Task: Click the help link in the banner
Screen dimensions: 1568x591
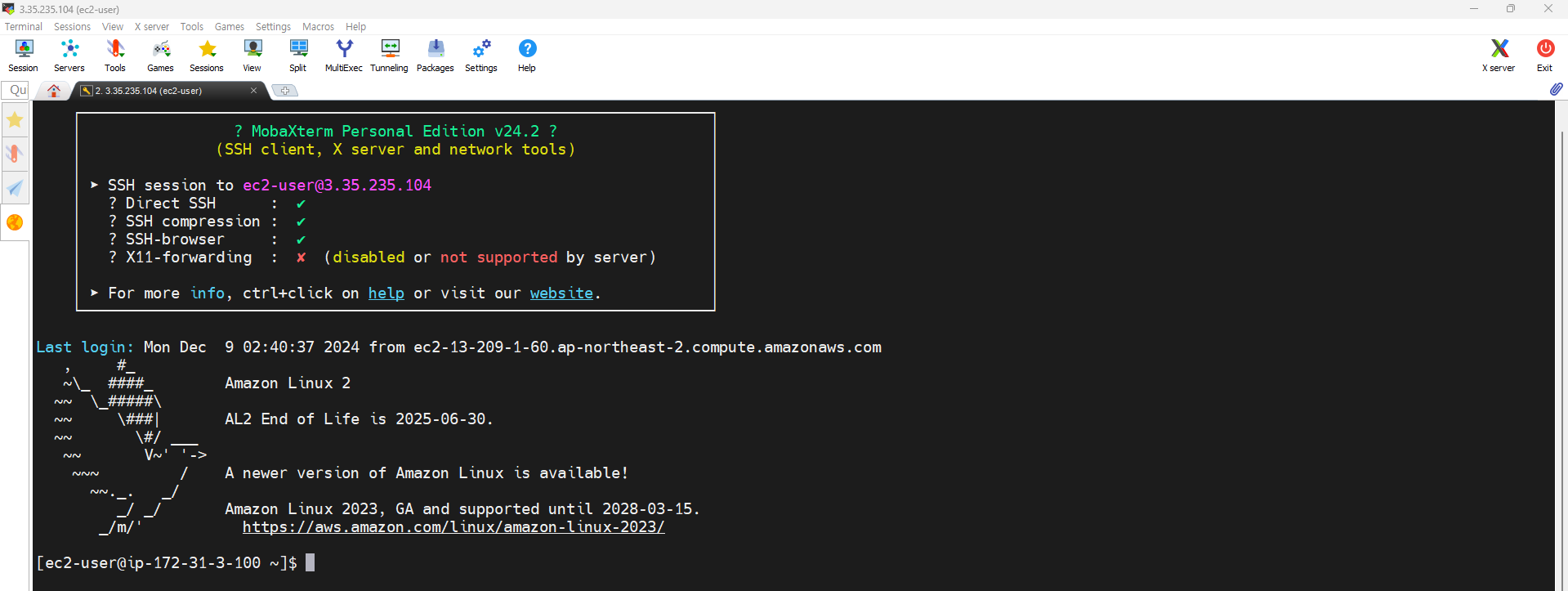Action: point(386,293)
